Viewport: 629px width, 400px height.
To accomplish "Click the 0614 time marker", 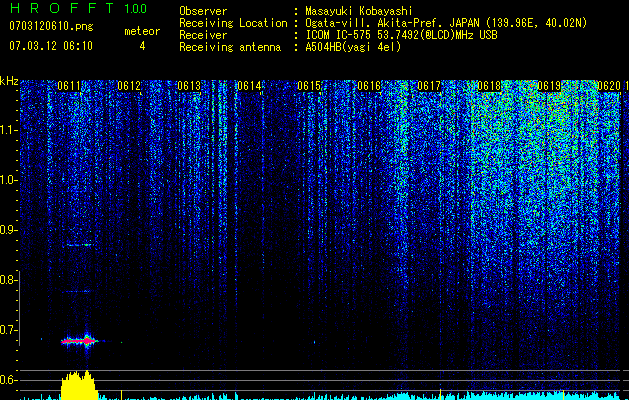I will (x=249, y=86).
